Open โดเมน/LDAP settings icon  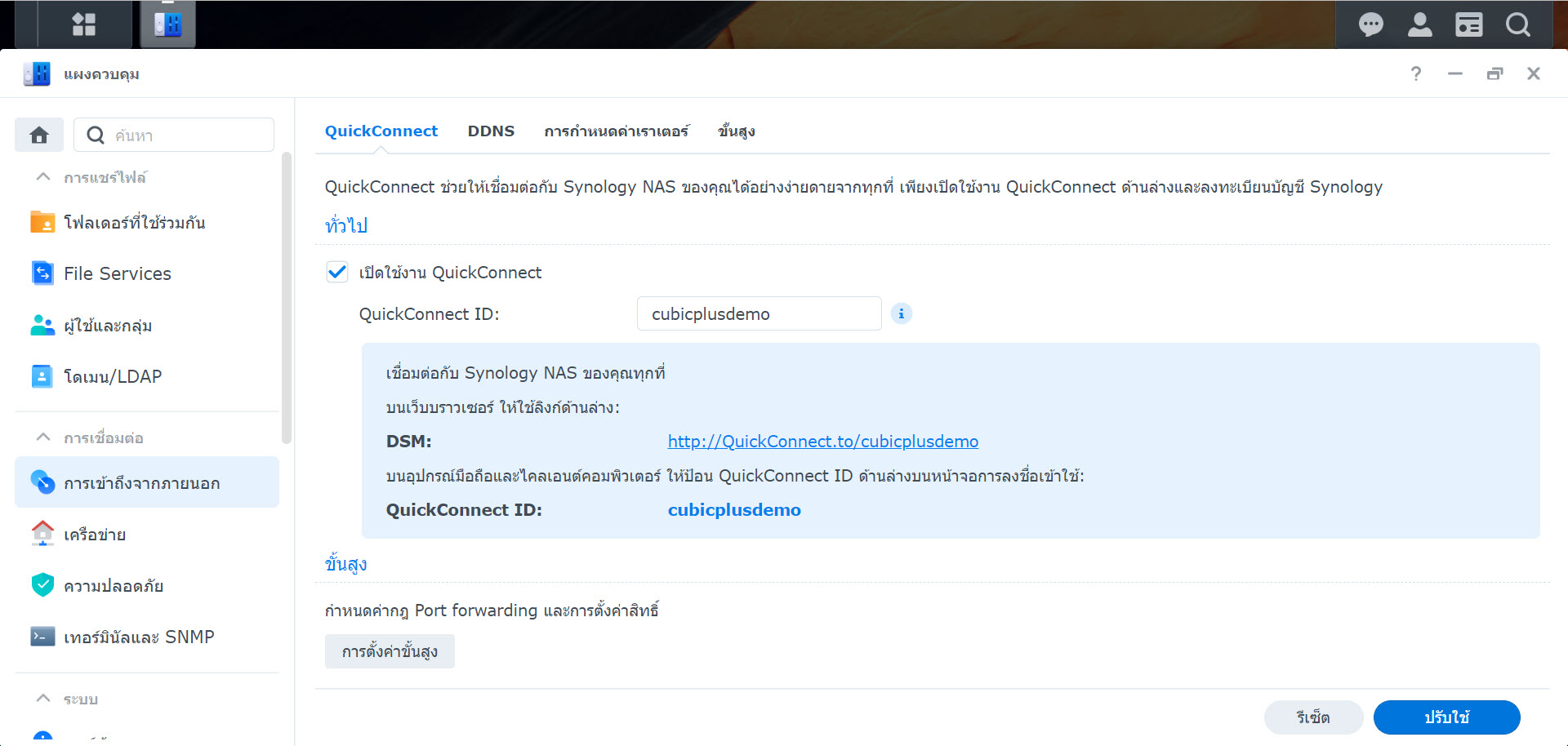(42, 375)
